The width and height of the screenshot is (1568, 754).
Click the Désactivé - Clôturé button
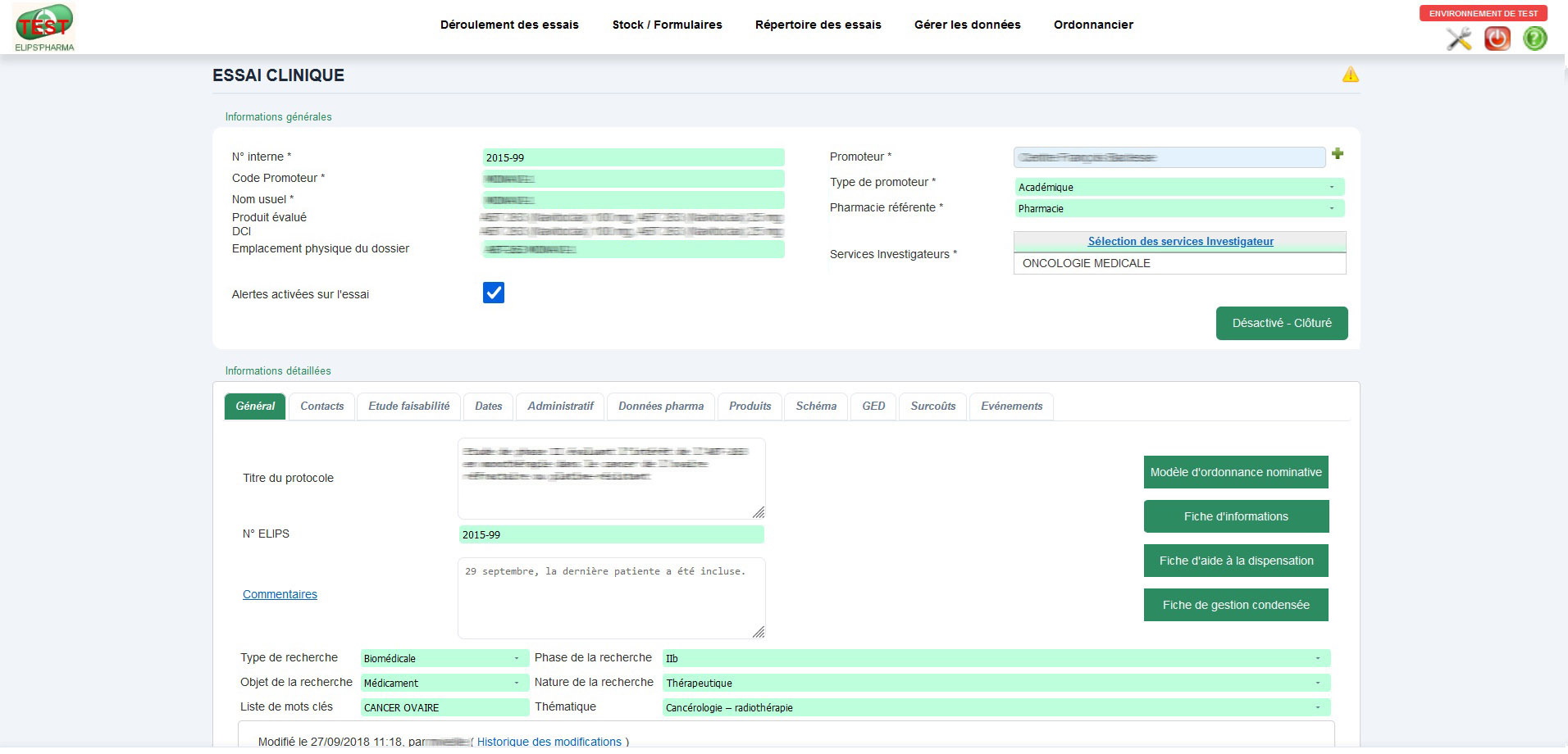coord(1281,323)
